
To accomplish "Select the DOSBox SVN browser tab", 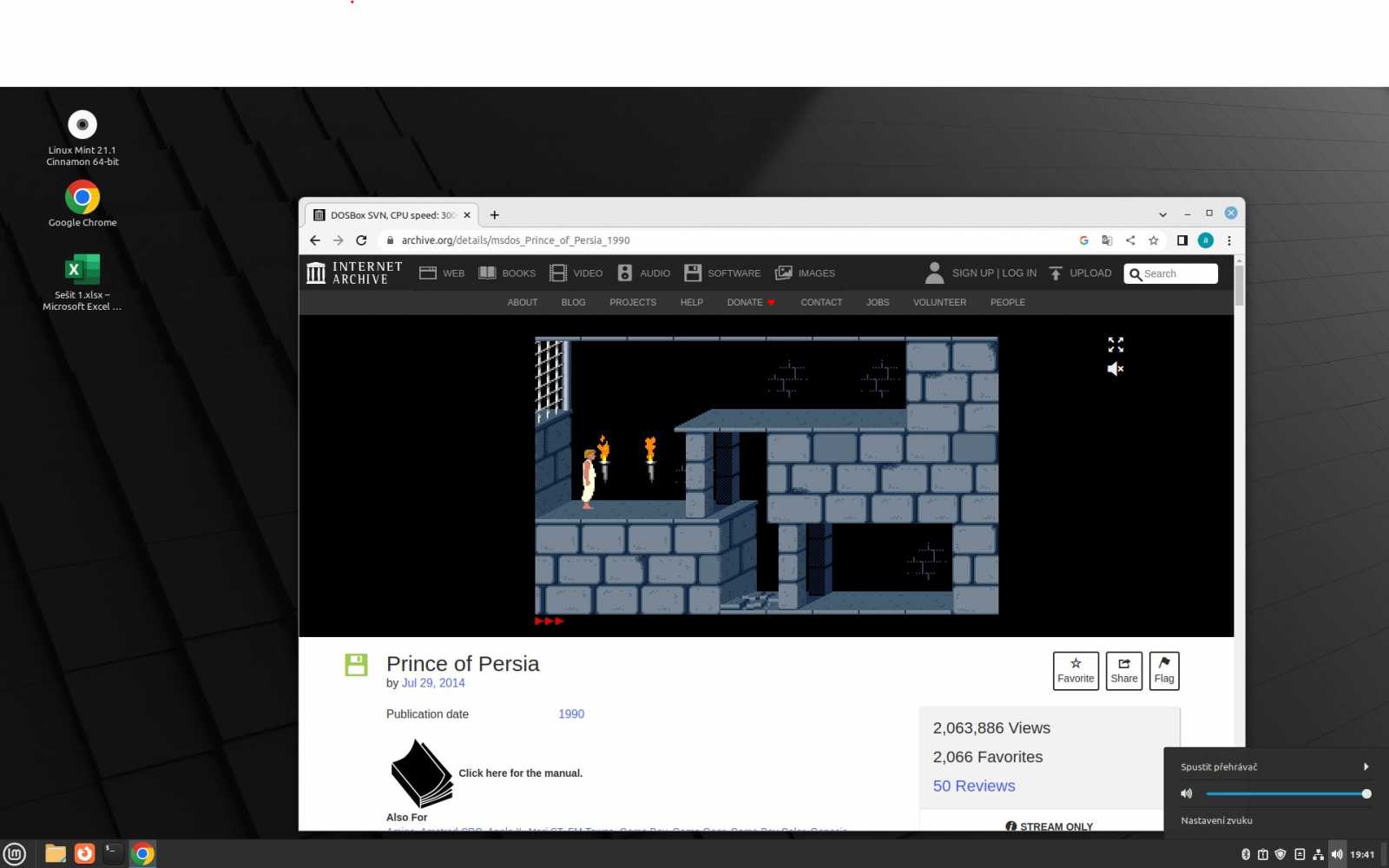I will tap(391, 215).
